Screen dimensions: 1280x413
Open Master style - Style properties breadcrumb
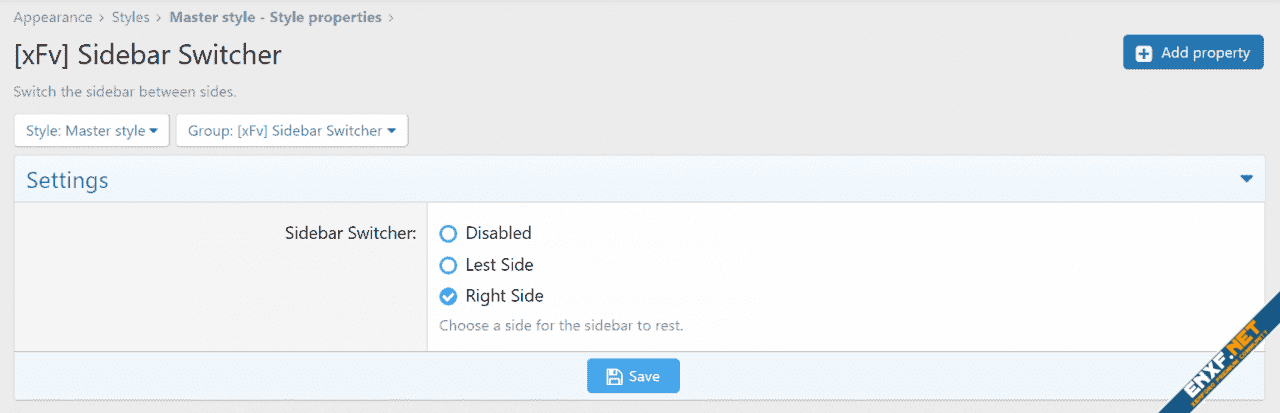pos(275,17)
